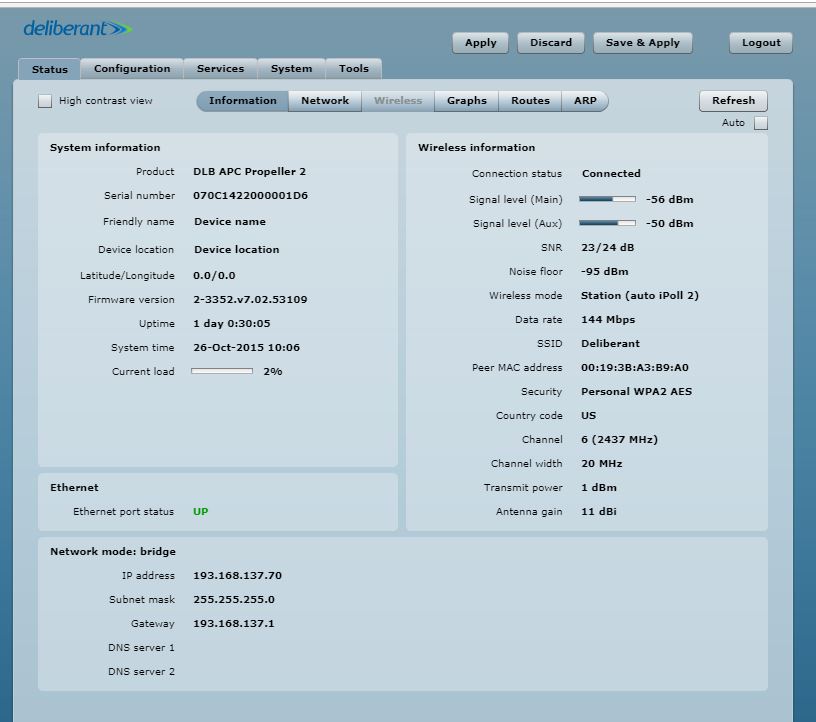Open the Services tab

220,69
